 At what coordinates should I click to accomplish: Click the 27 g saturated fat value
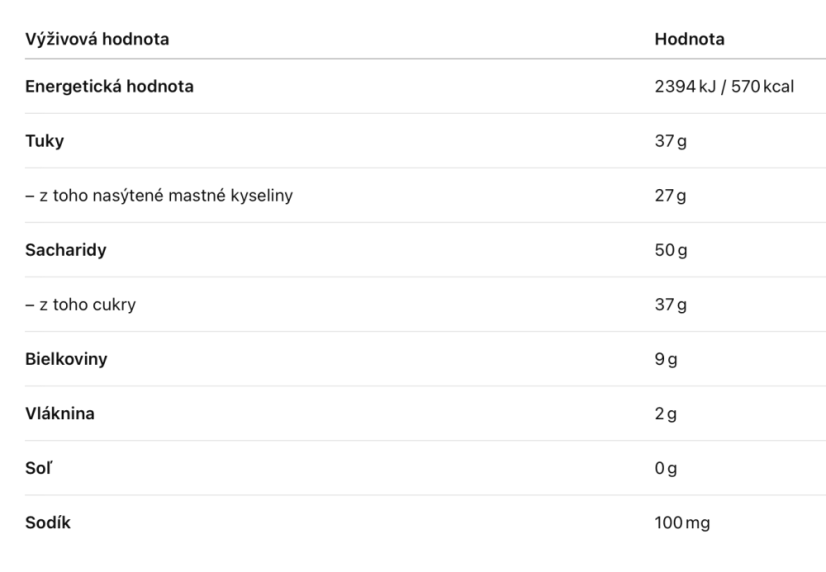[670, 195]
